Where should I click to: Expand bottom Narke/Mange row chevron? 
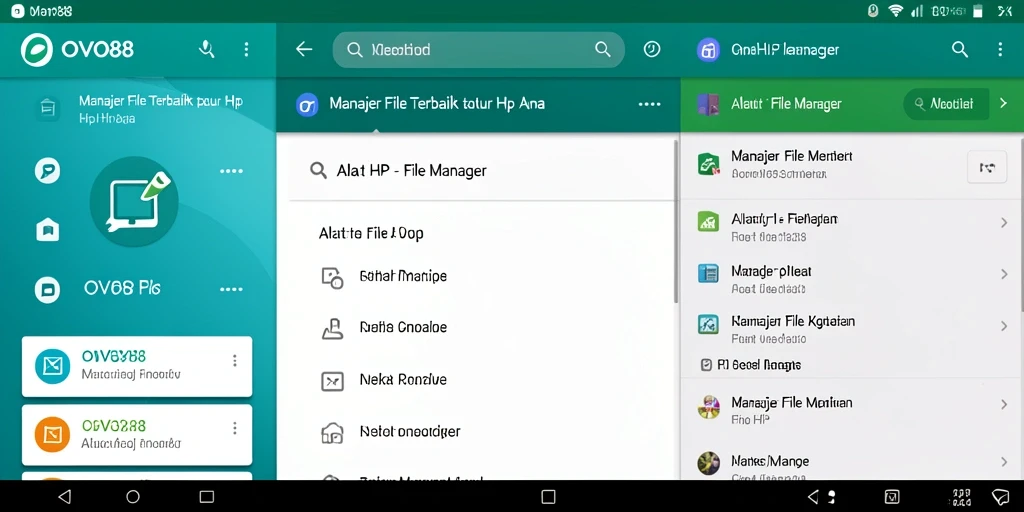click(1004, 462)
